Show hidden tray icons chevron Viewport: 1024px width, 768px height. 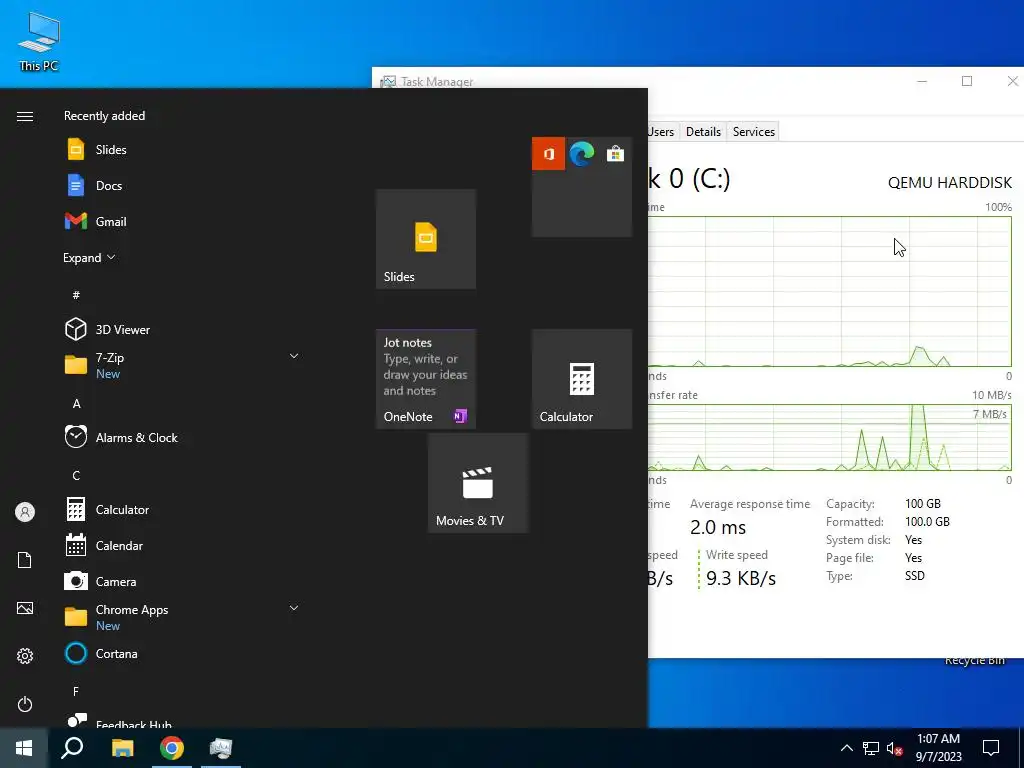[x=846, y=748]
